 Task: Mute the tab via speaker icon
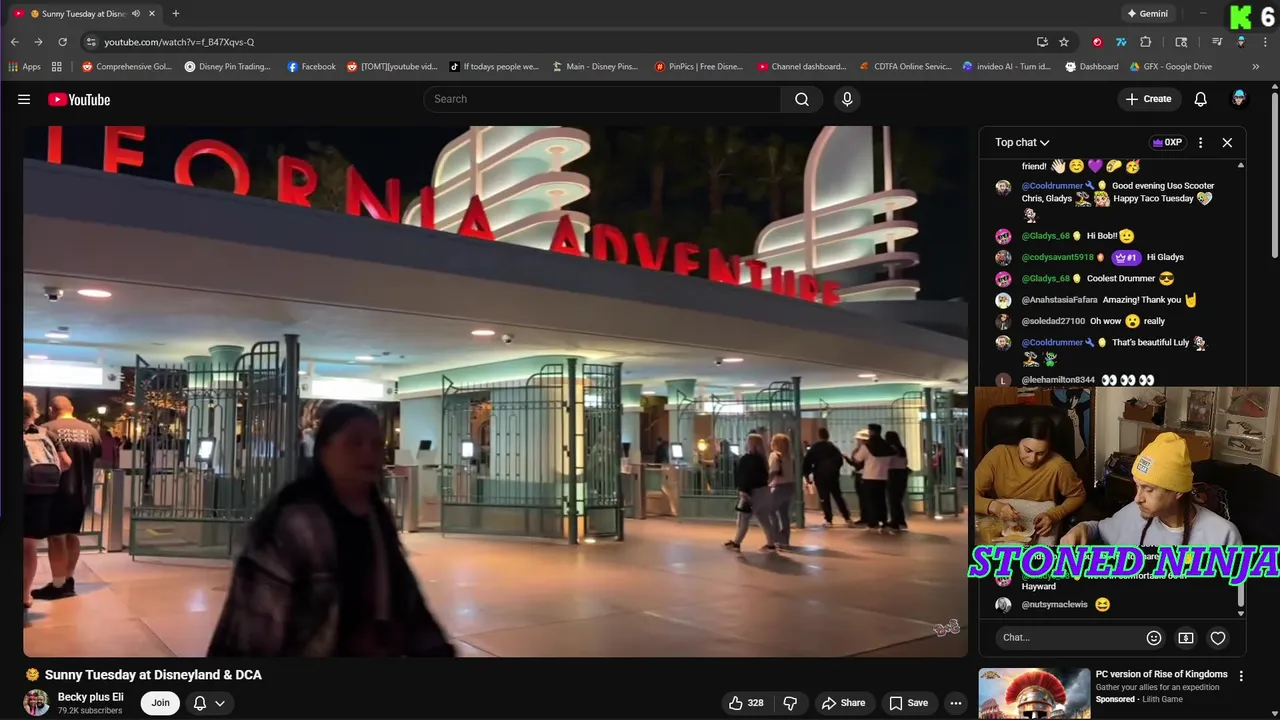pyautogui.click(x=136, y=14)
